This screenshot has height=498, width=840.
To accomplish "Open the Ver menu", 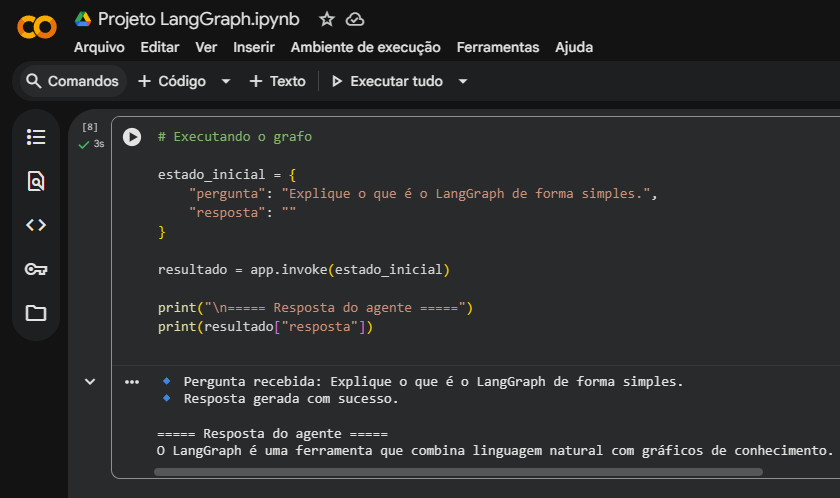I will (206, 47).
